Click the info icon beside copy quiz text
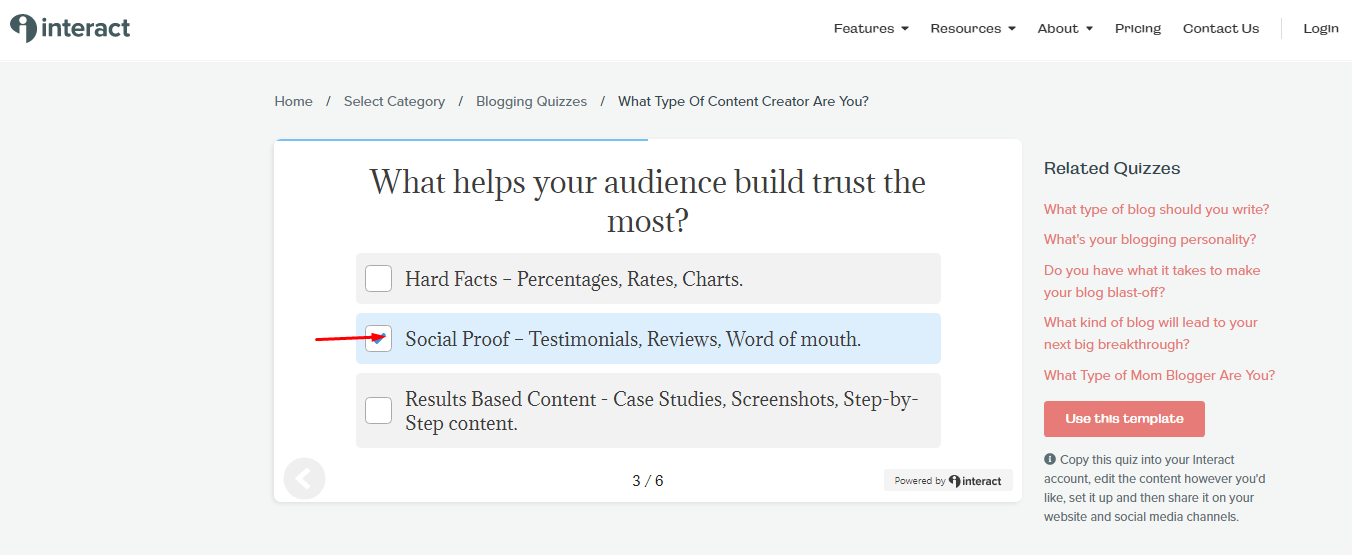Image resolution: width=1352 pixels, height=555 pixels. [1050, 459]
